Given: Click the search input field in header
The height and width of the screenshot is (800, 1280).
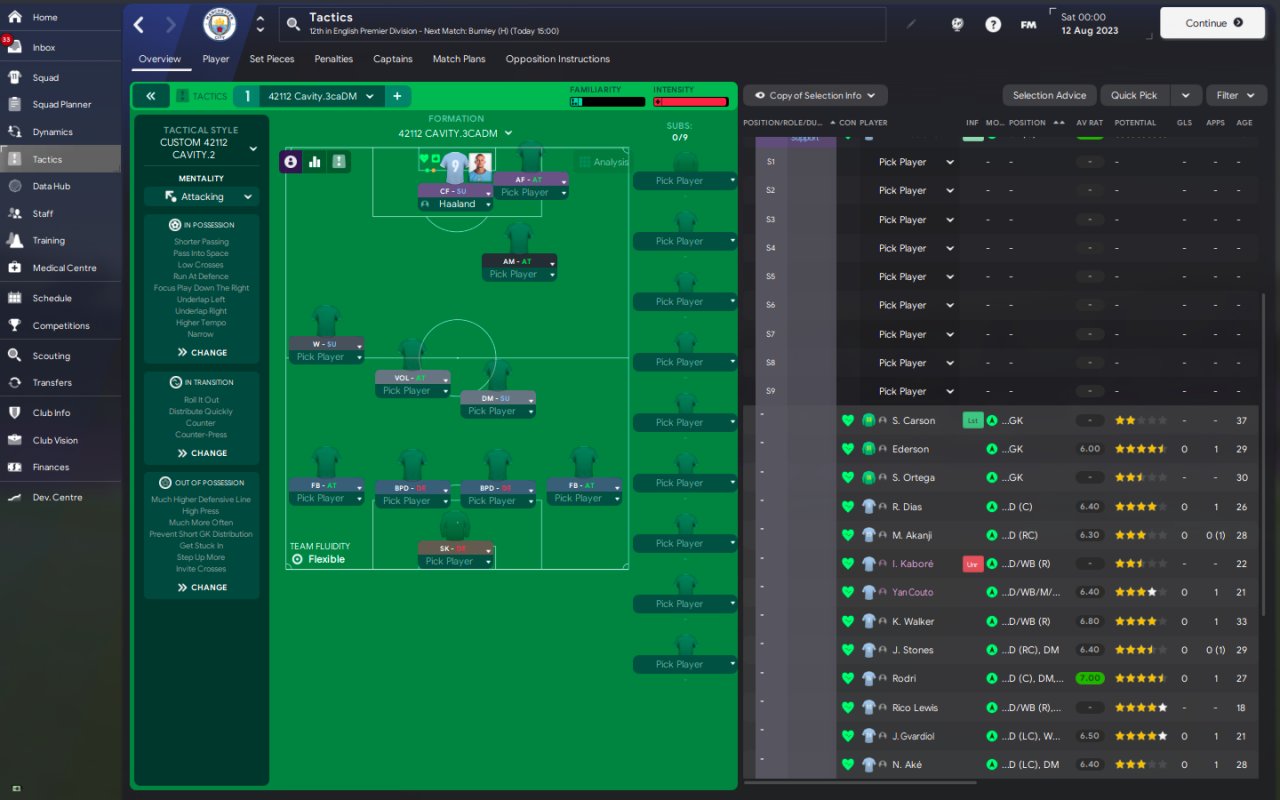Looking at the screenshot, I should point(582,24).
